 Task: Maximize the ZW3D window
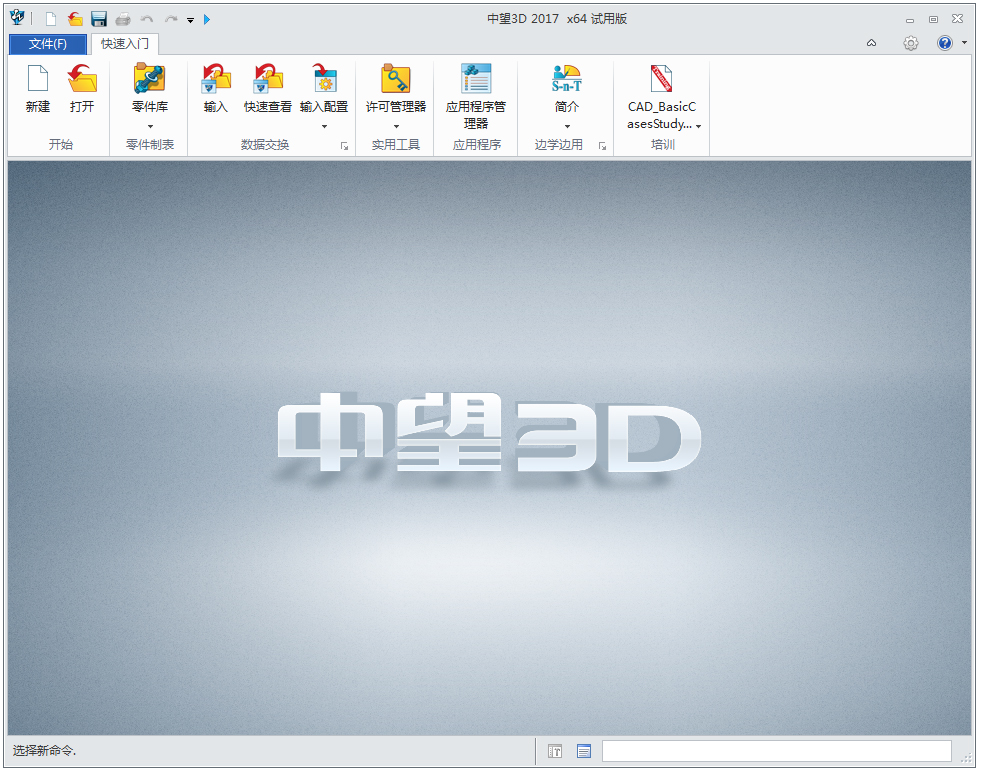[933, 19]
